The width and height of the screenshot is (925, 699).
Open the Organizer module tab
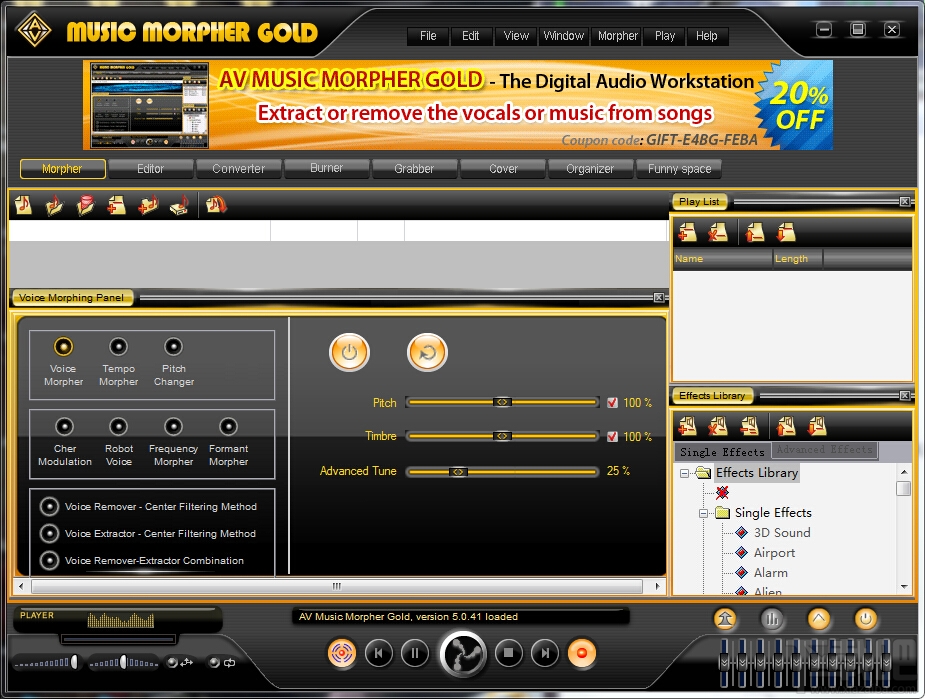[x=590, y=169]
